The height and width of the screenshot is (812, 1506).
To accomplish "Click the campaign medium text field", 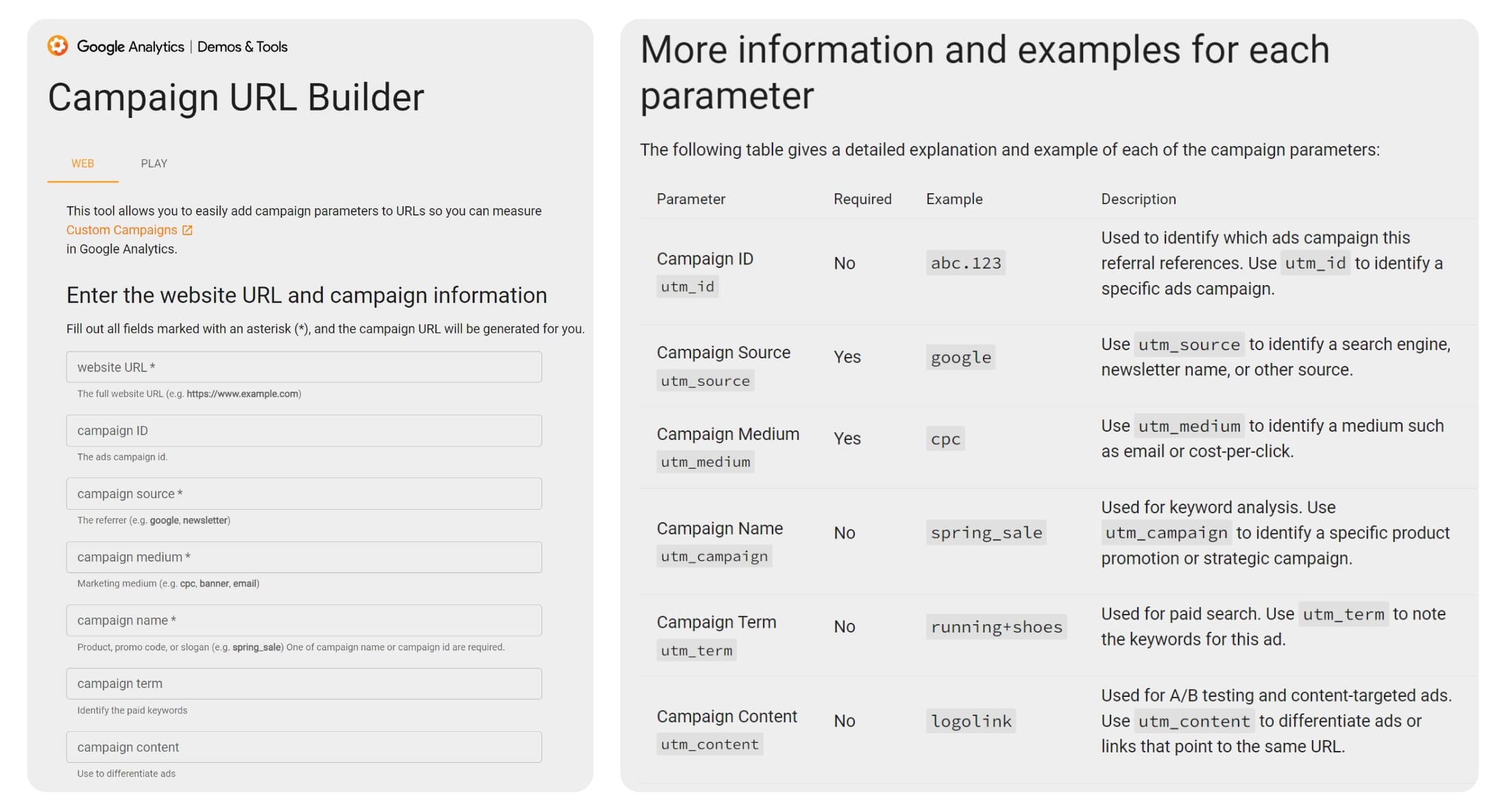I will (x=304, y=557).
